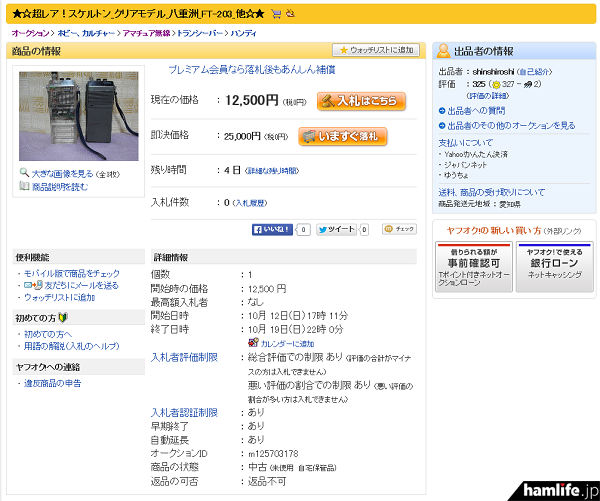Click the カレンダーに追加 calendar icon
This screenshot has height=501, width=600.
pyautogui.click(x=252, y=343)
